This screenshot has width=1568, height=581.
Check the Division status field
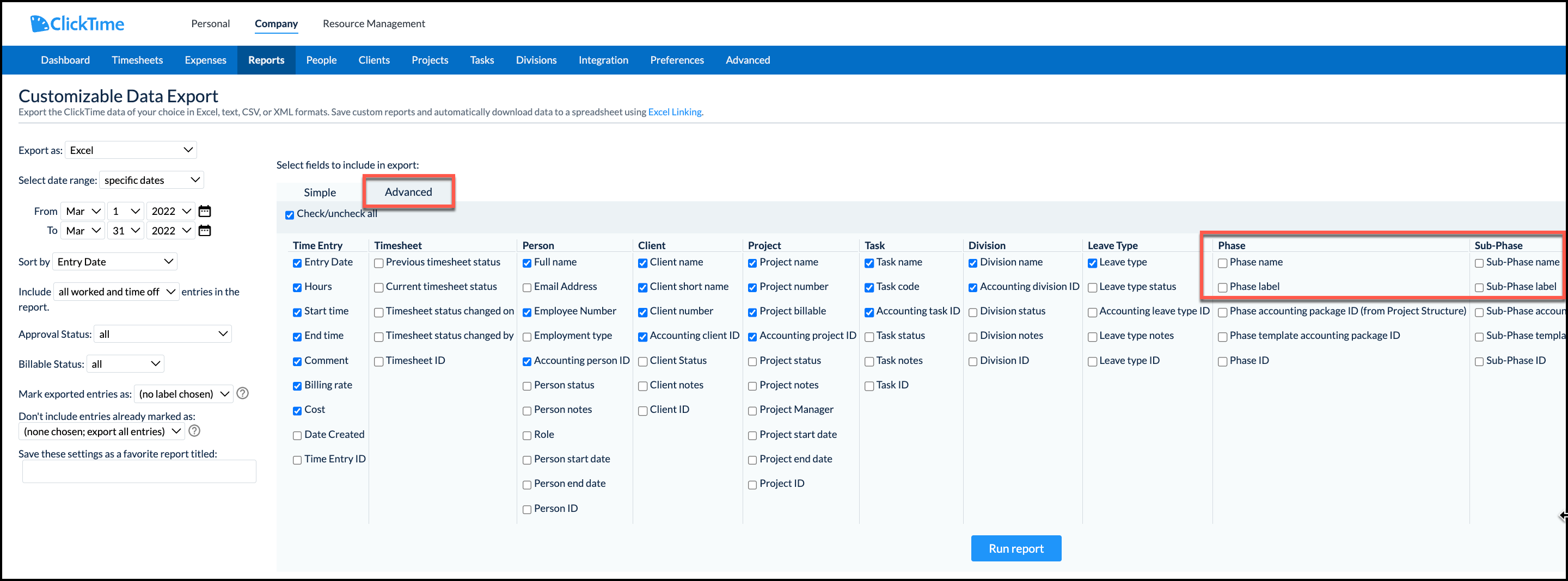point(973,313)
